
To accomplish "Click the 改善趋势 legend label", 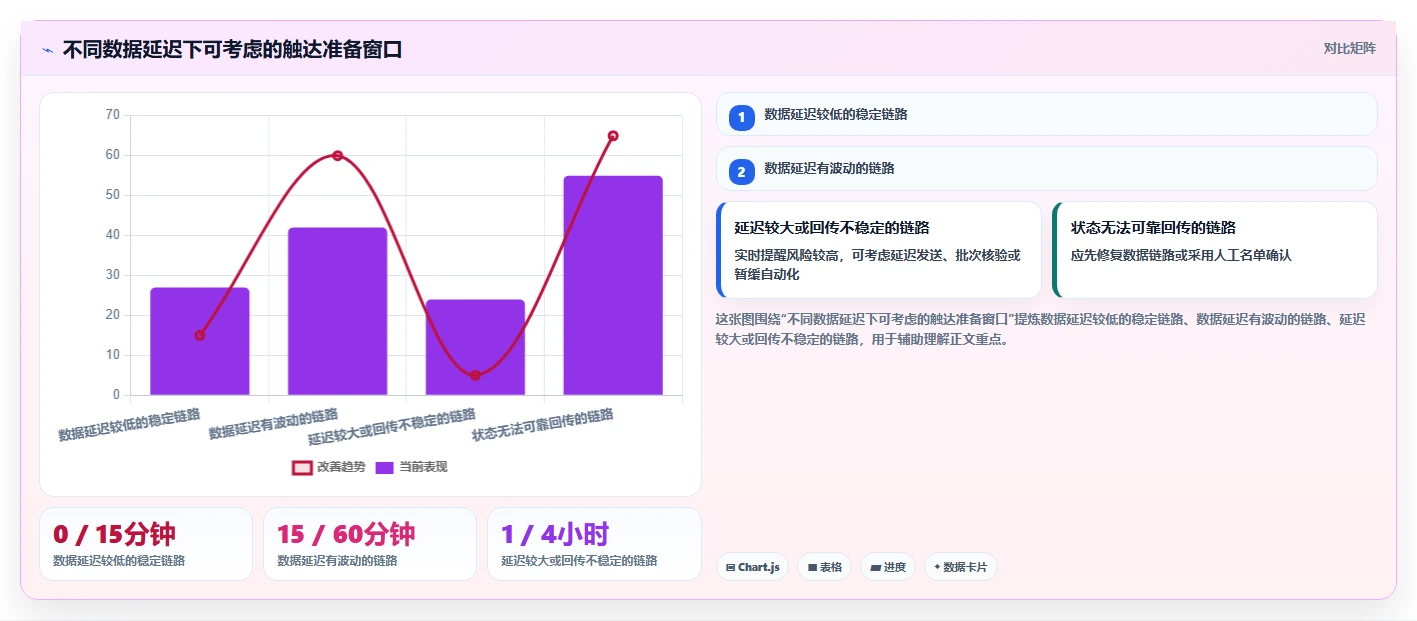I will tap(341, 467).
